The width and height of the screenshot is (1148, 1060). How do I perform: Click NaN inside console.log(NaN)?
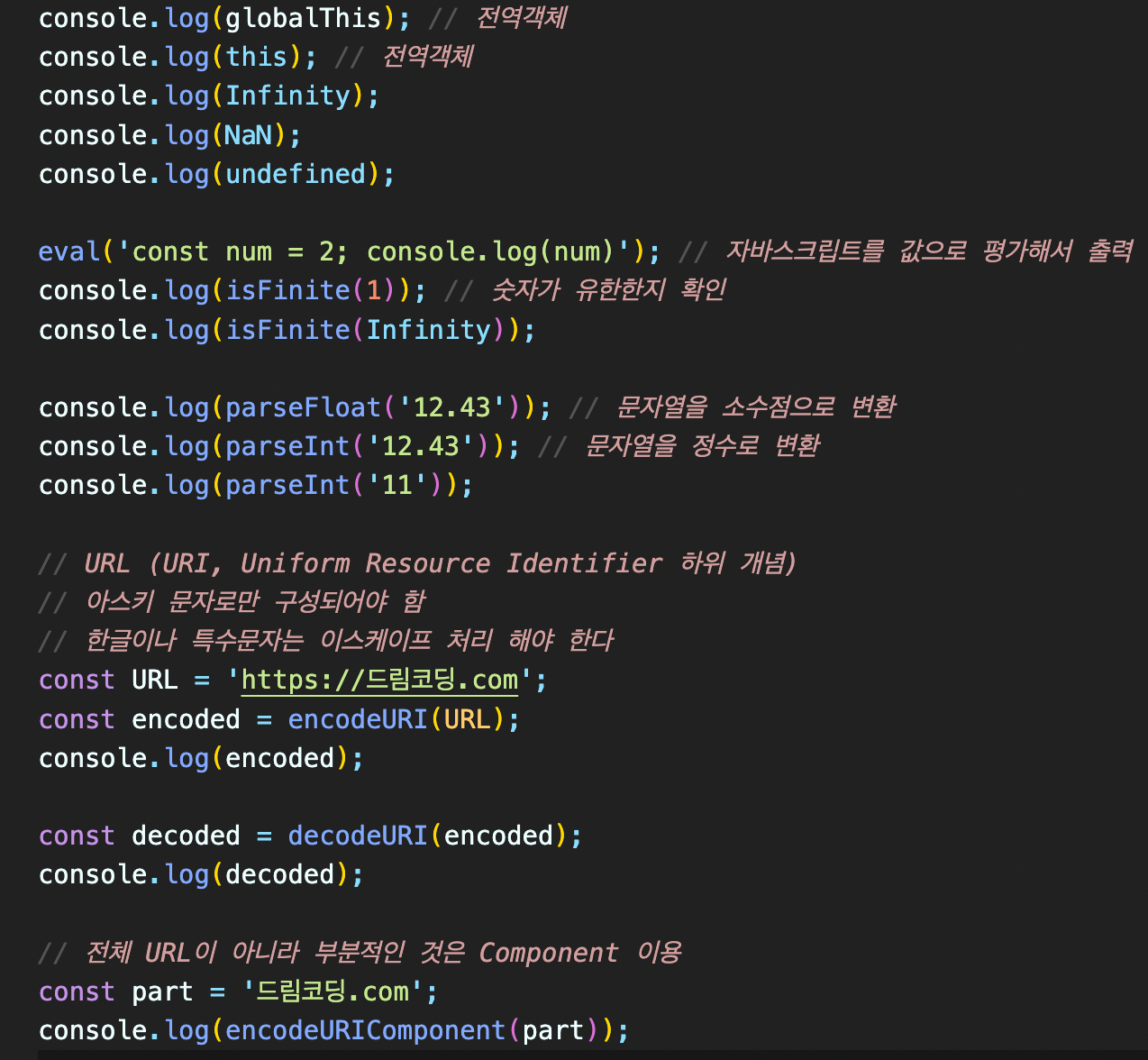click(x=248, y=135)
